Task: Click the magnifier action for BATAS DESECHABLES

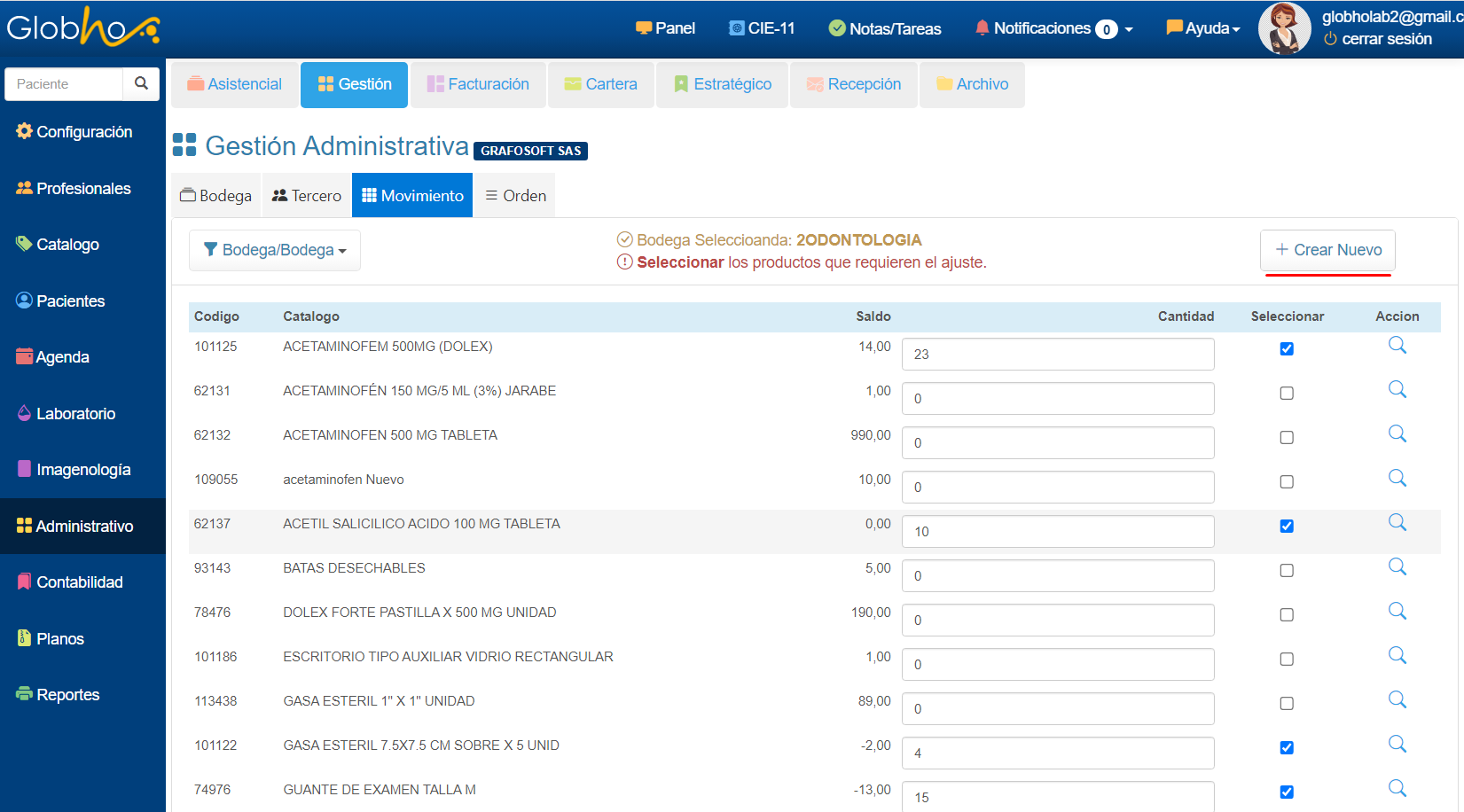Action: tap(1397, 567)
